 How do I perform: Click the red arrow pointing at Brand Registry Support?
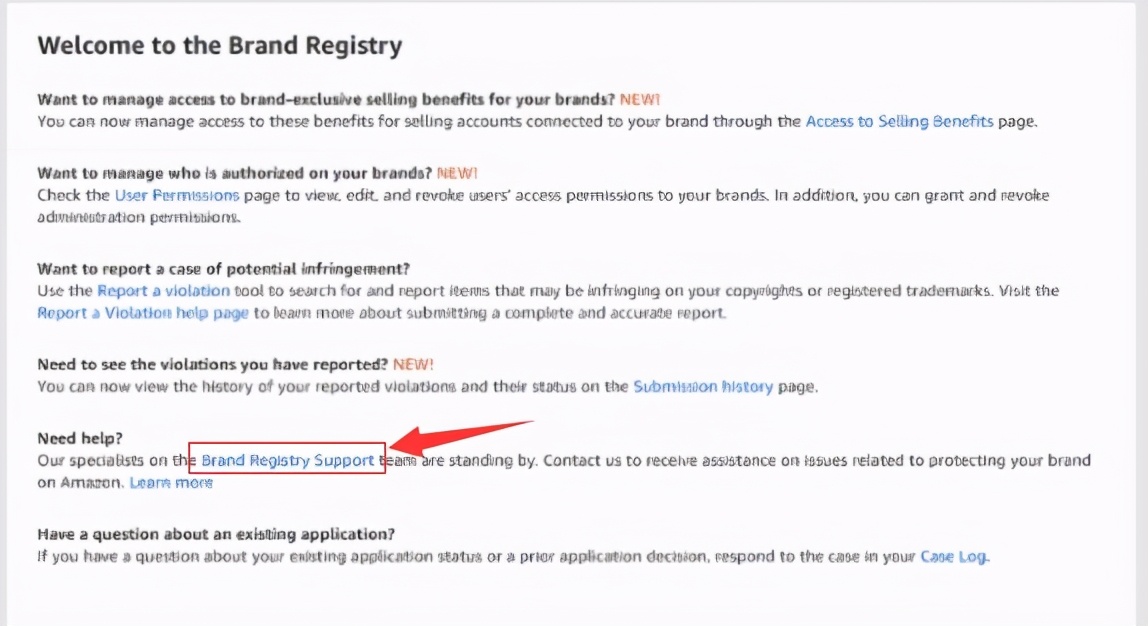[x=461, y=438]
